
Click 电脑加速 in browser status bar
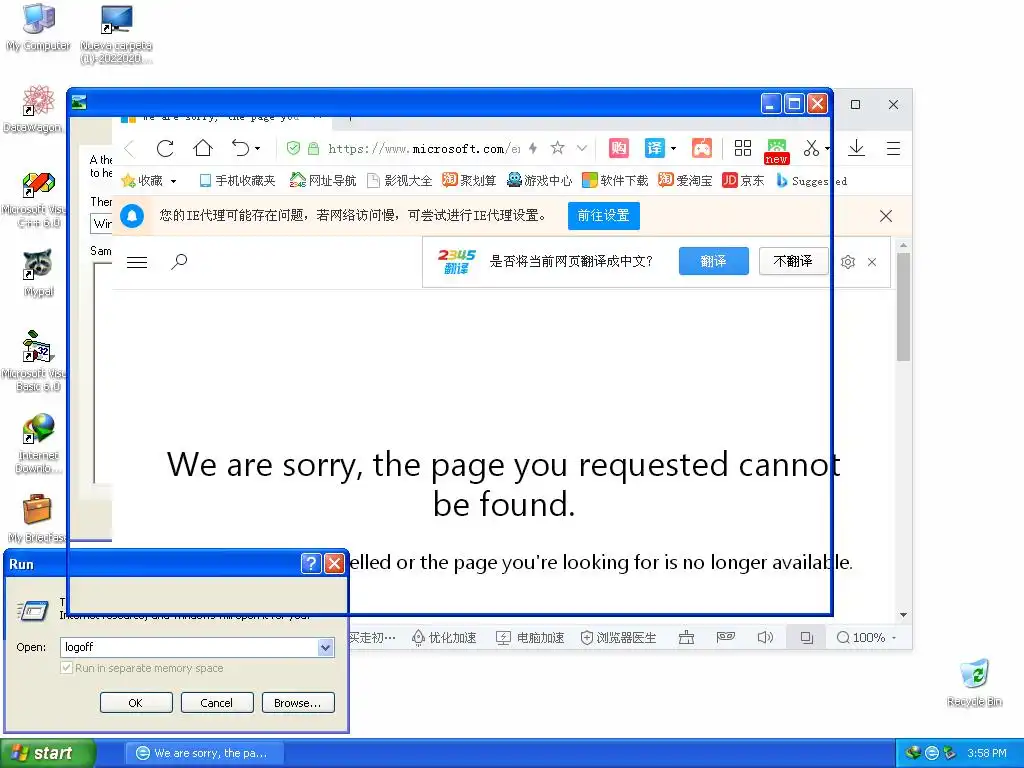530,637
